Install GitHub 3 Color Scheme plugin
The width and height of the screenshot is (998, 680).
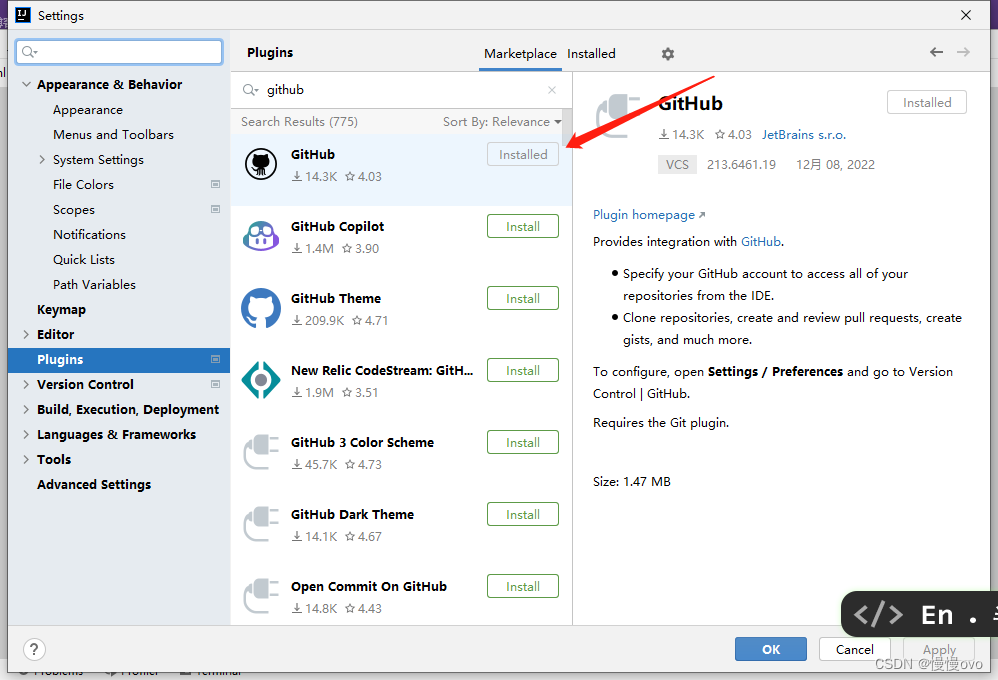coord(523,443)
